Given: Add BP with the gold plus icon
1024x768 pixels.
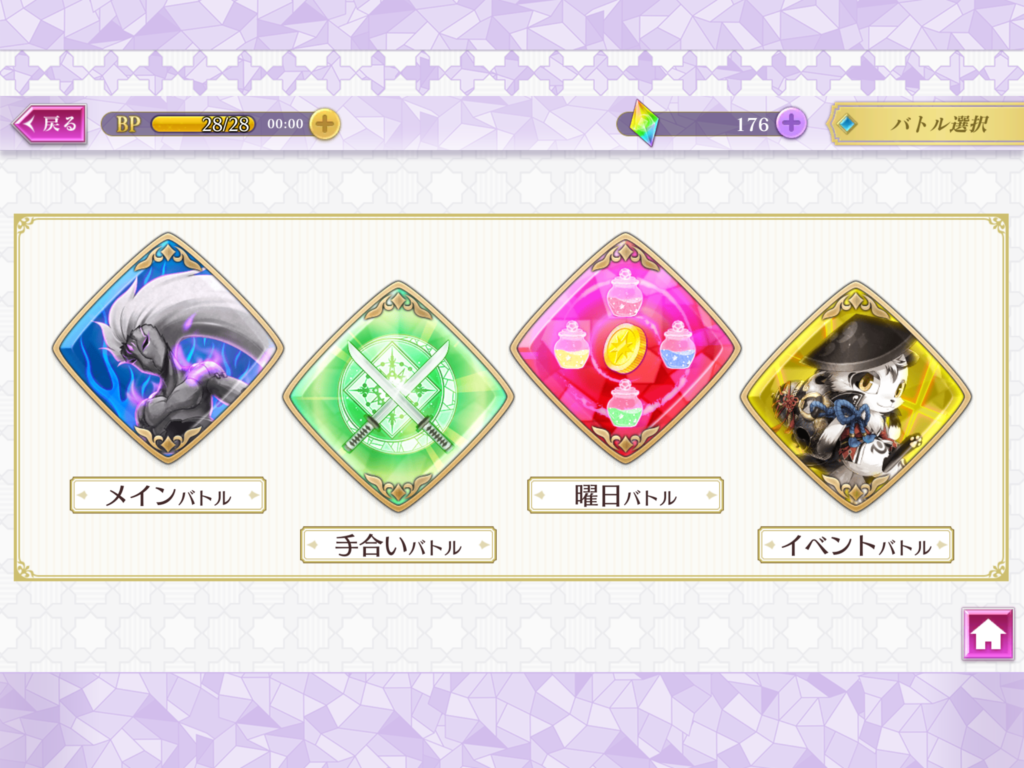Looking at the screenshot, I should pyautogui.click(x=325, y=123).
